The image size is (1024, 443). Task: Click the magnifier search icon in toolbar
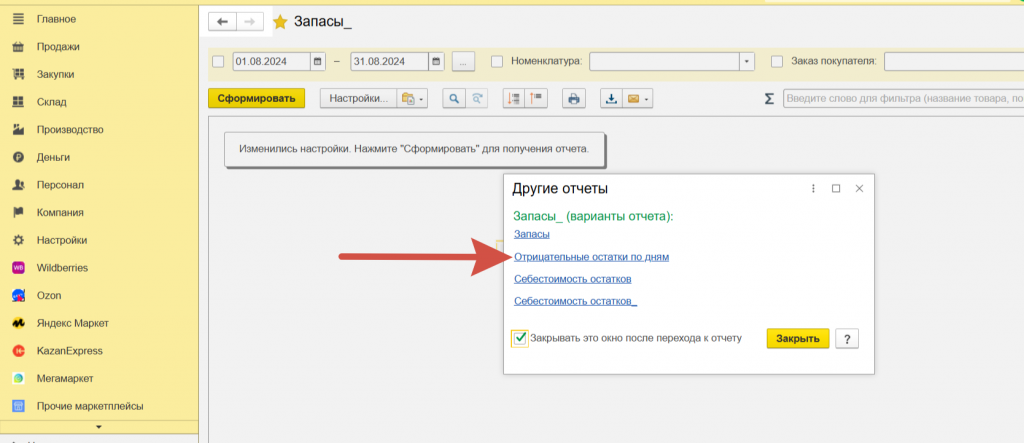coord(454,98)
